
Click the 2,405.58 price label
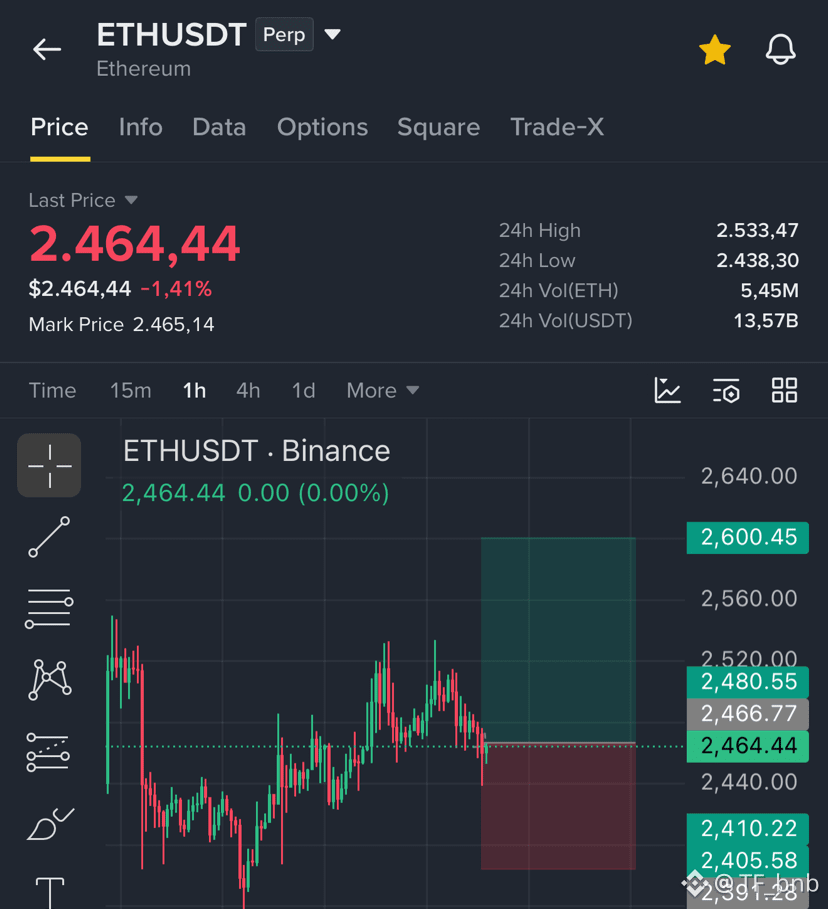747,860
